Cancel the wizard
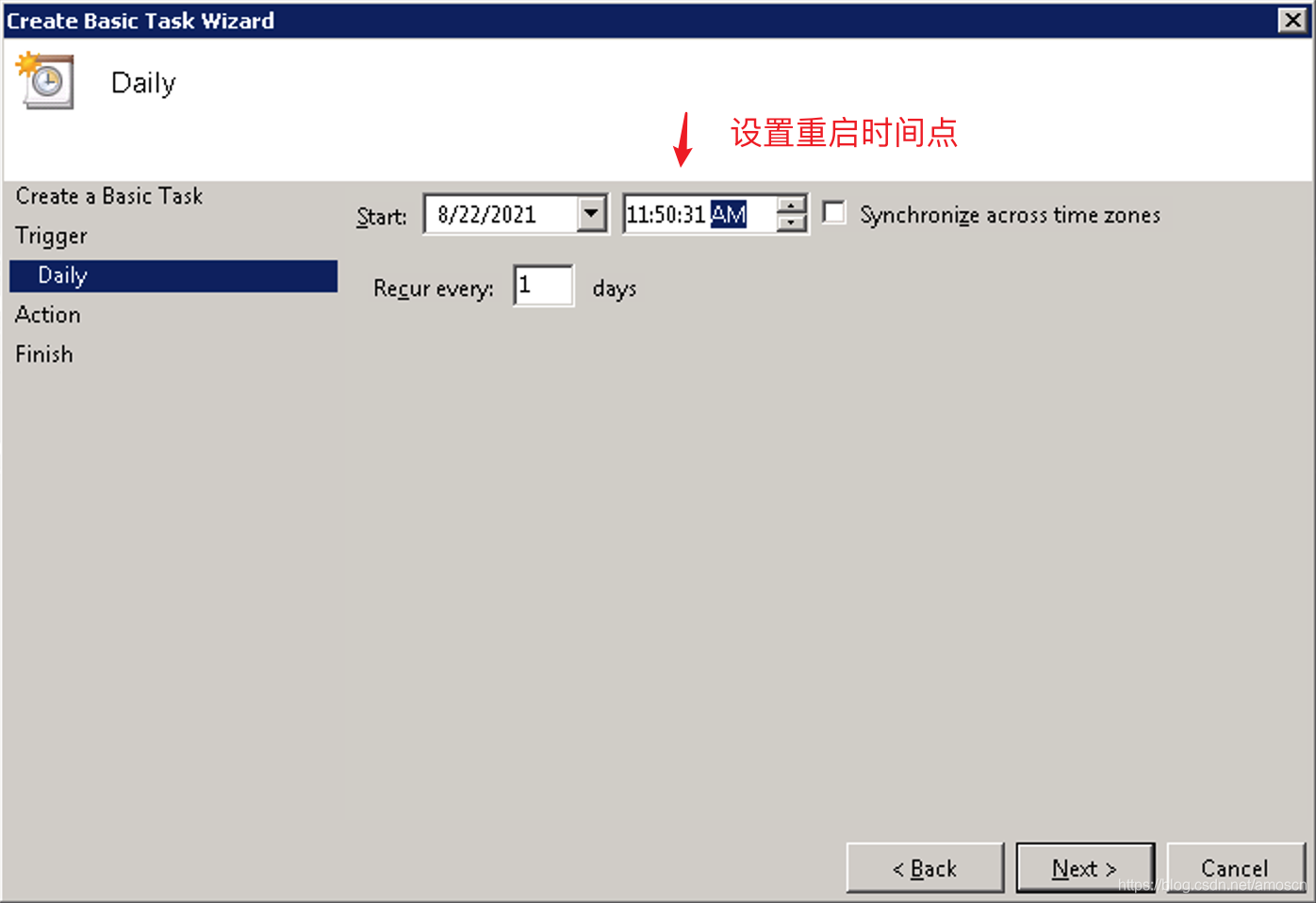The width and height of the screenshot is (1316, 903). coord(1235,868)
